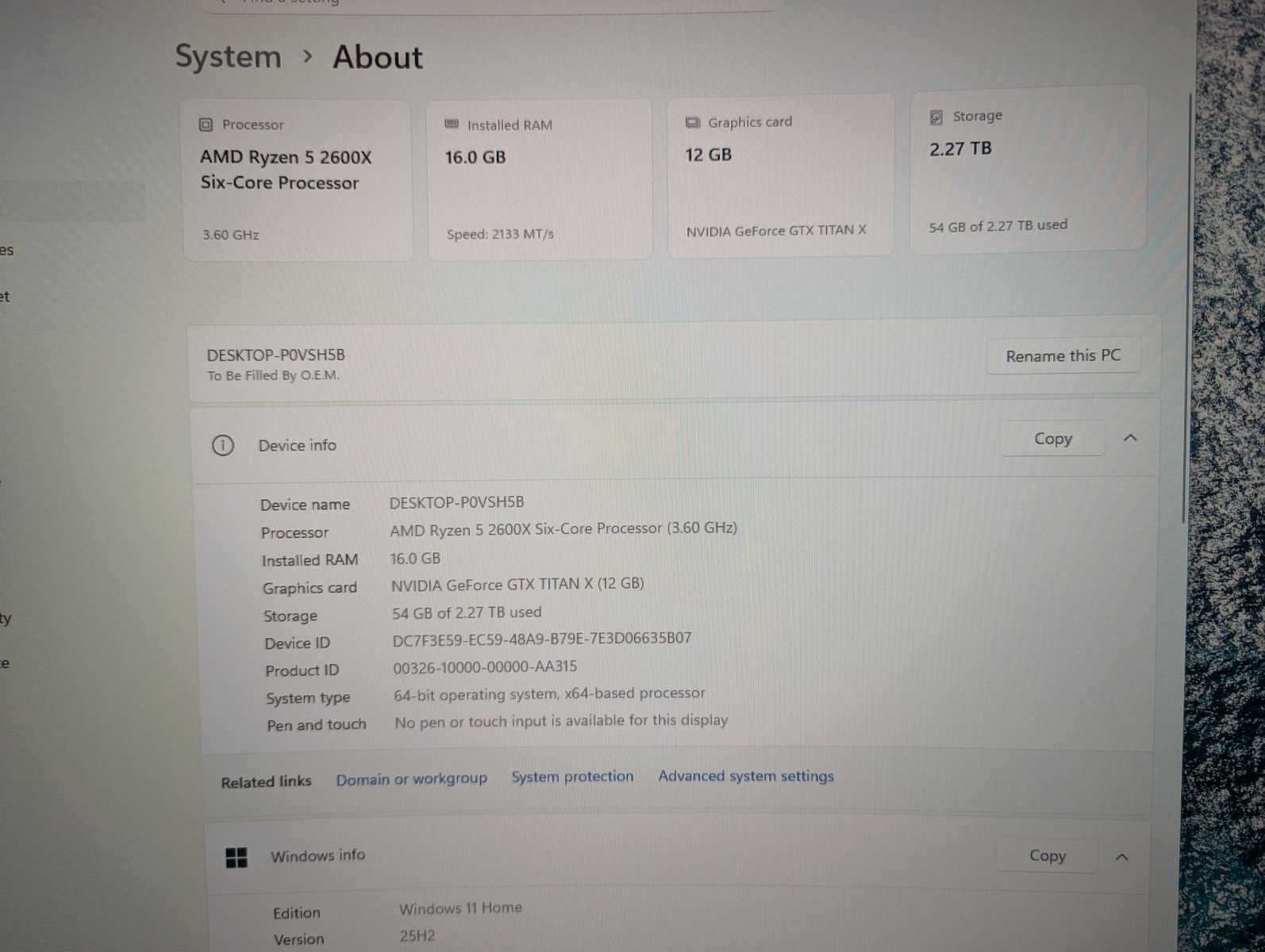
Task: Click the 'Windows info' section header label
Action: tap(317, 856)
